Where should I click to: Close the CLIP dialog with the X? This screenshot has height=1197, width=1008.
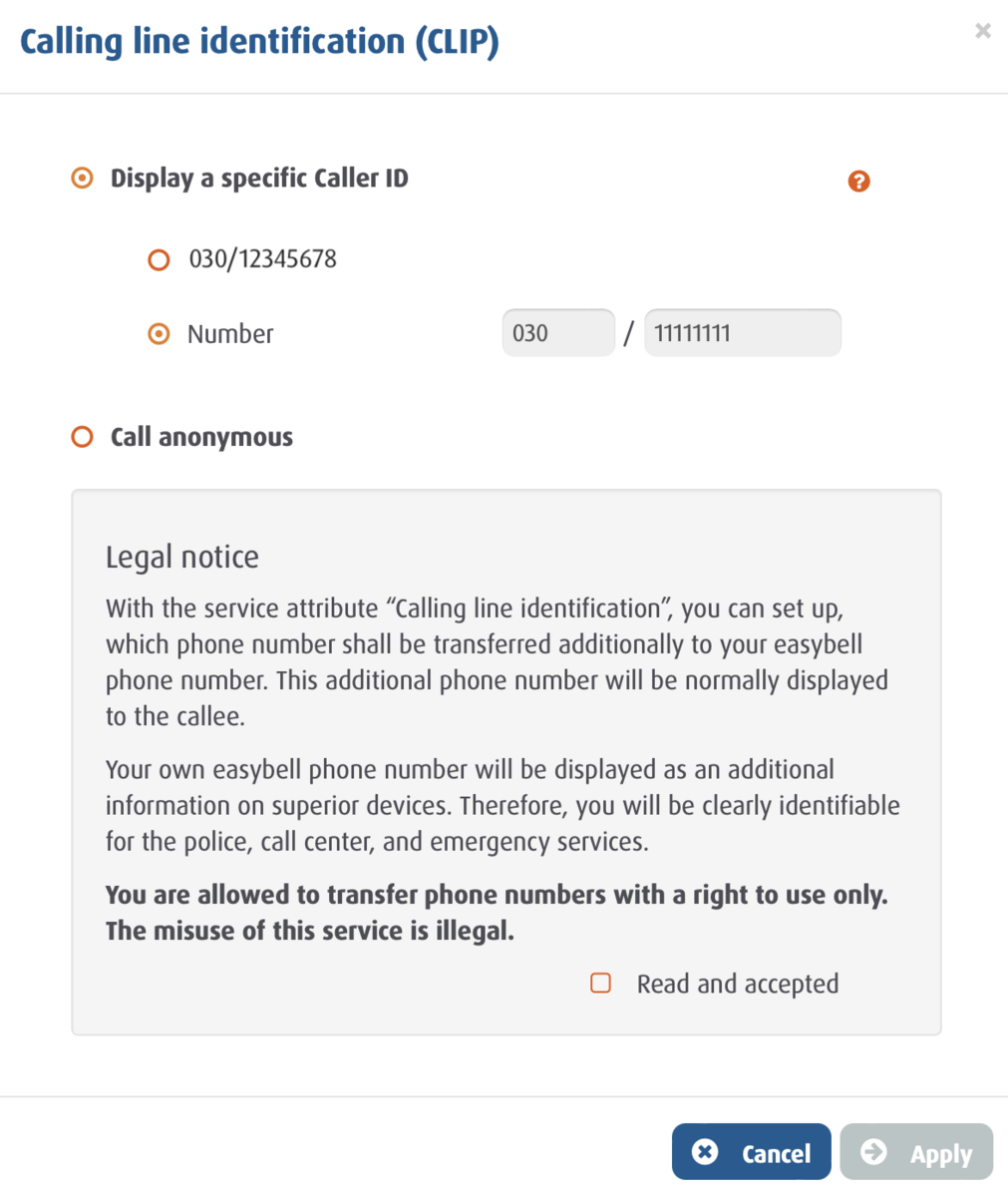click(x=983, y=31)
